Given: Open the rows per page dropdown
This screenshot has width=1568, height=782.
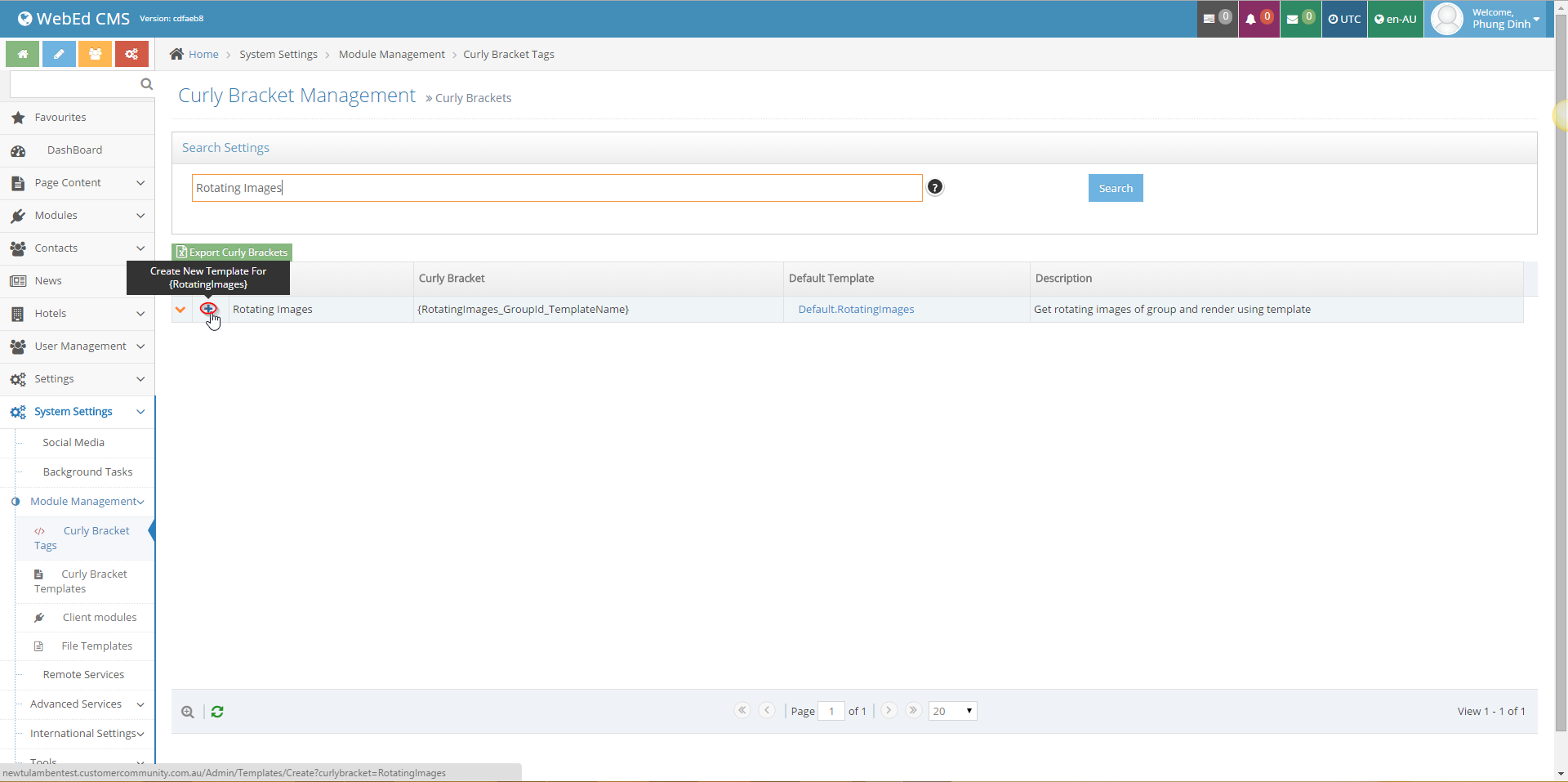Looking at the screenshot, I should 952,711.
